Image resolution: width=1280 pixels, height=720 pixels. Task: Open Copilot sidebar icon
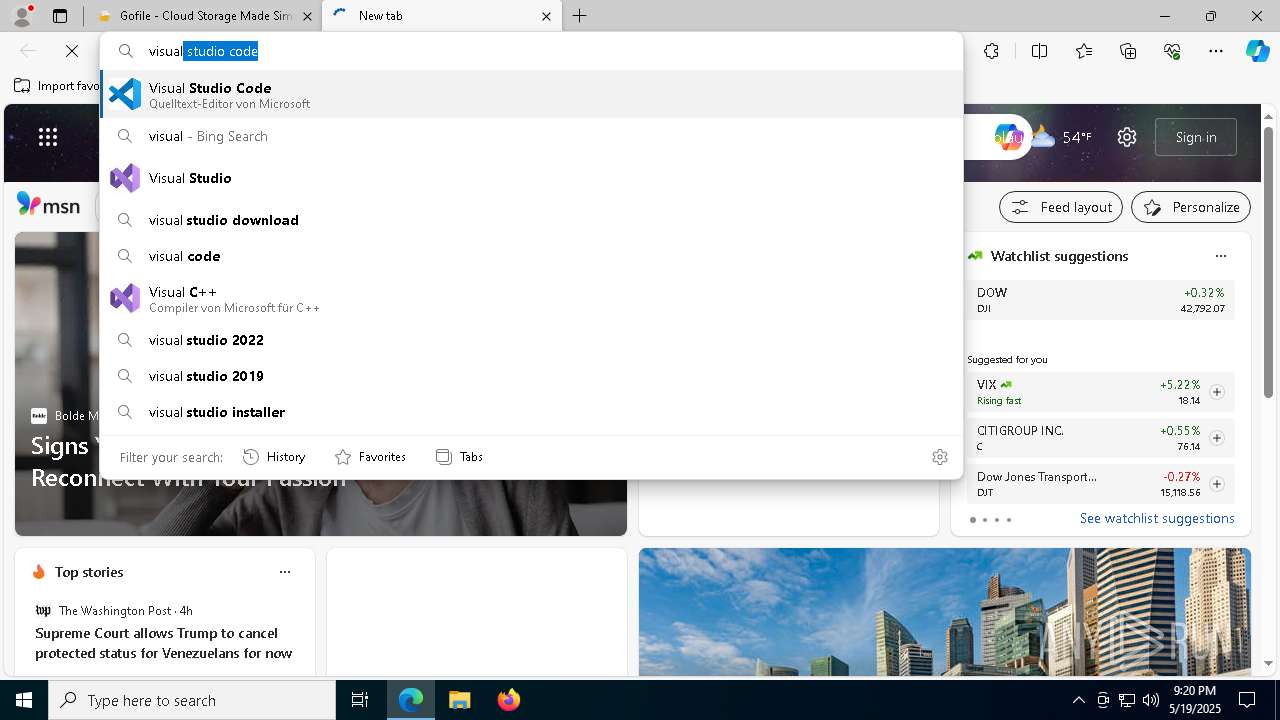coord(1257,51)
